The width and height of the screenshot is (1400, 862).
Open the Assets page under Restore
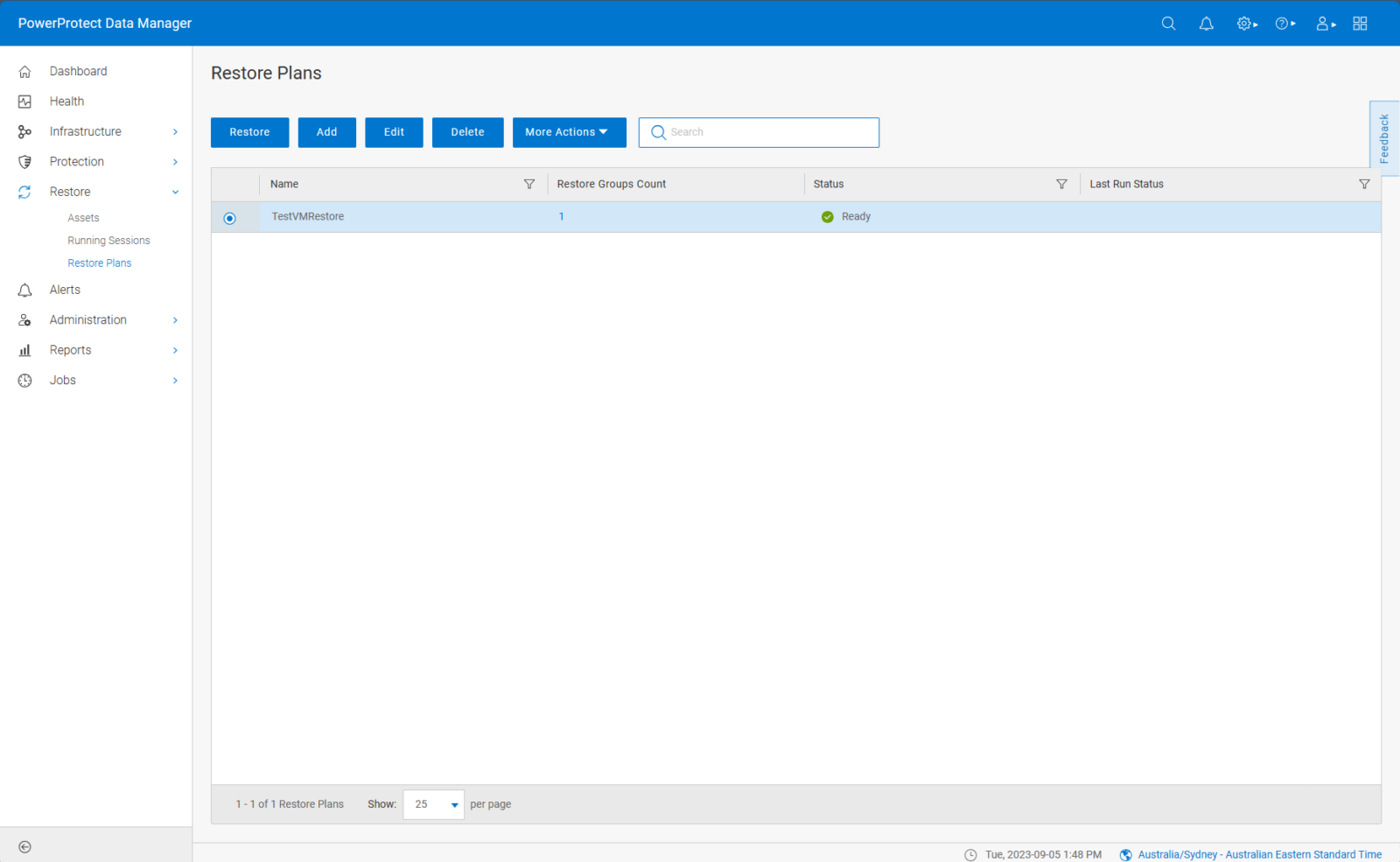pos(83,217)
